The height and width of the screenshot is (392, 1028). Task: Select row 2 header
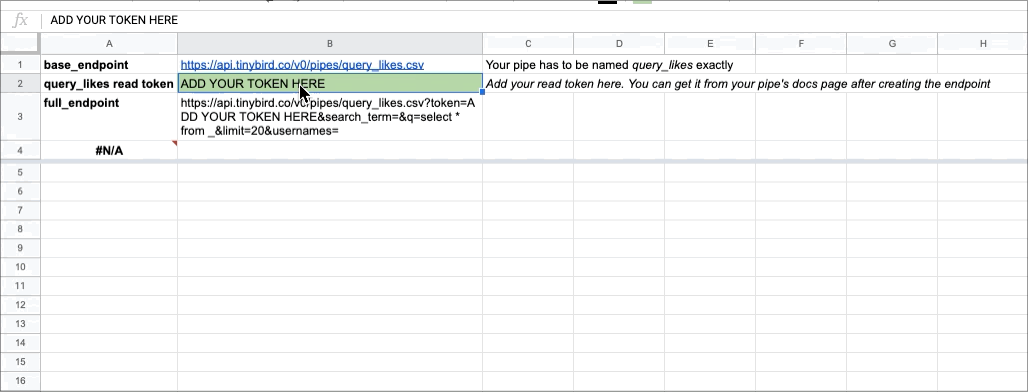pyautogui.click(x=20, y=83)
